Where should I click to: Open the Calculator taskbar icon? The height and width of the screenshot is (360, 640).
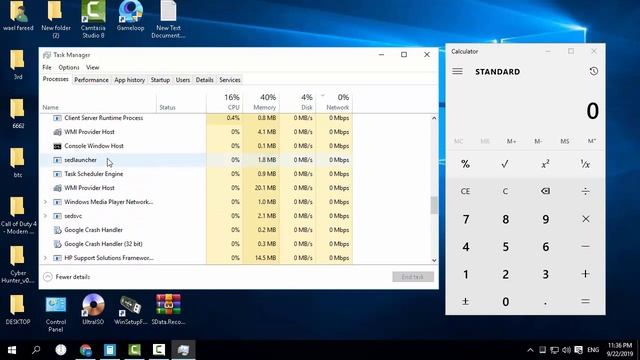(110, 350)
